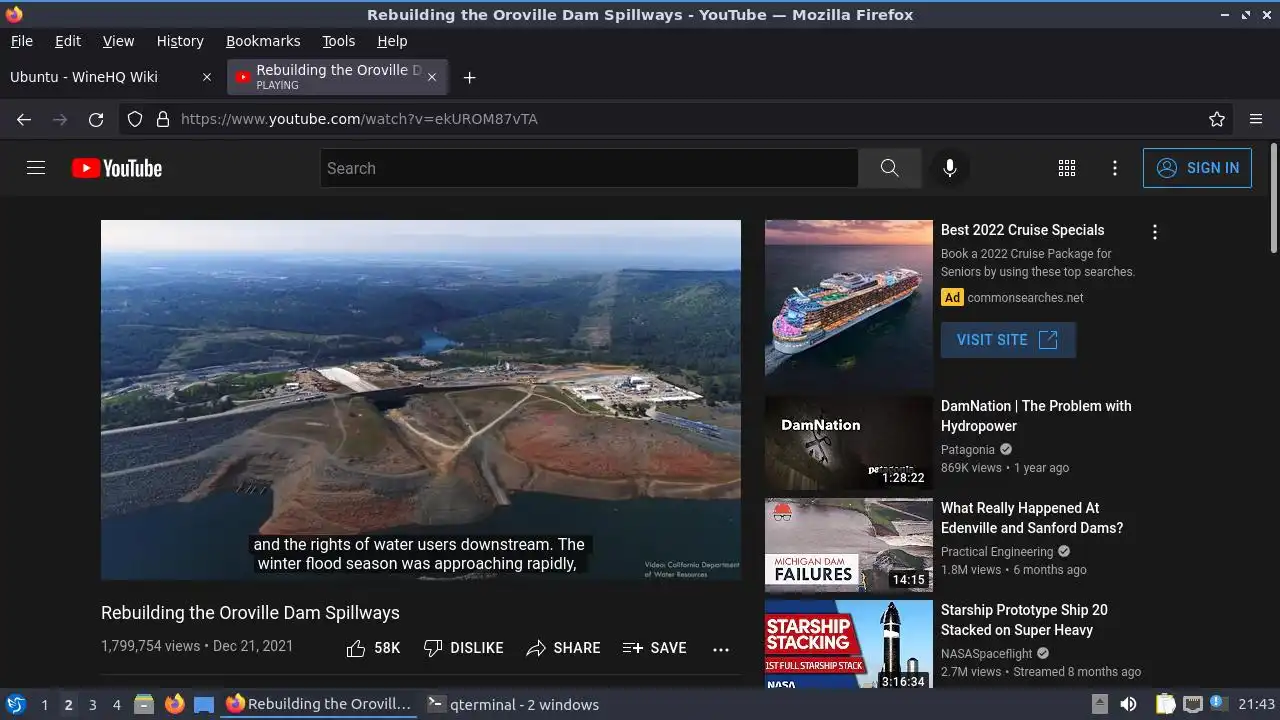
Task: Click SAVE to add to playlist
Action: (x=654, y=648)
